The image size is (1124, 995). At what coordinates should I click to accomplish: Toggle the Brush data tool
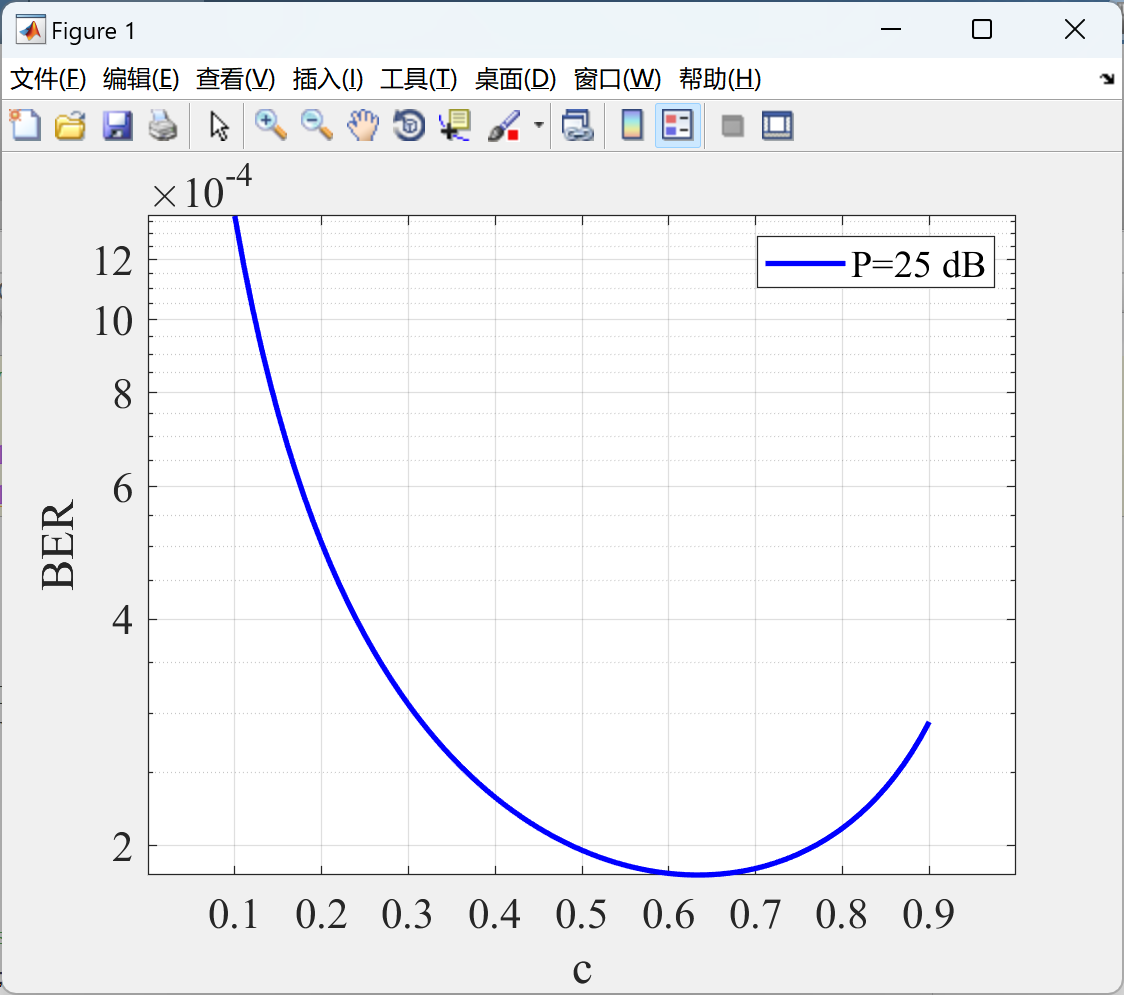point(504,126)
